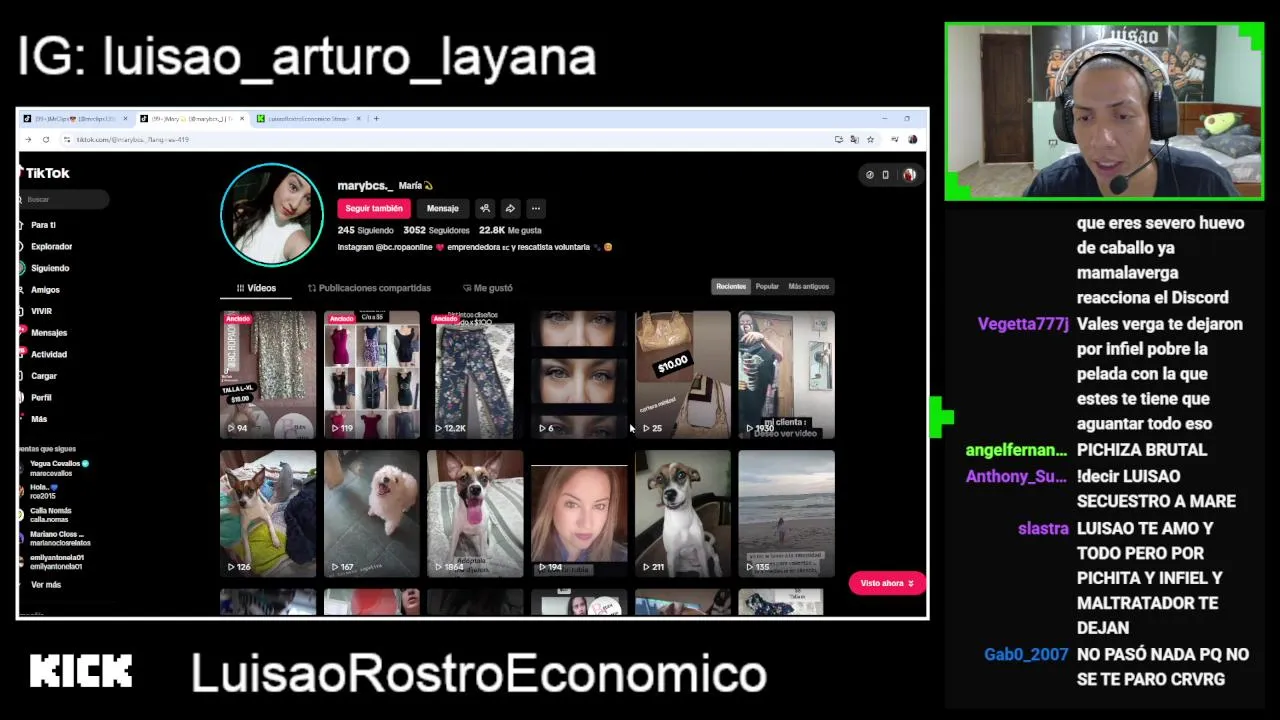Click 3052 Seguidores count

coord(436,231)
